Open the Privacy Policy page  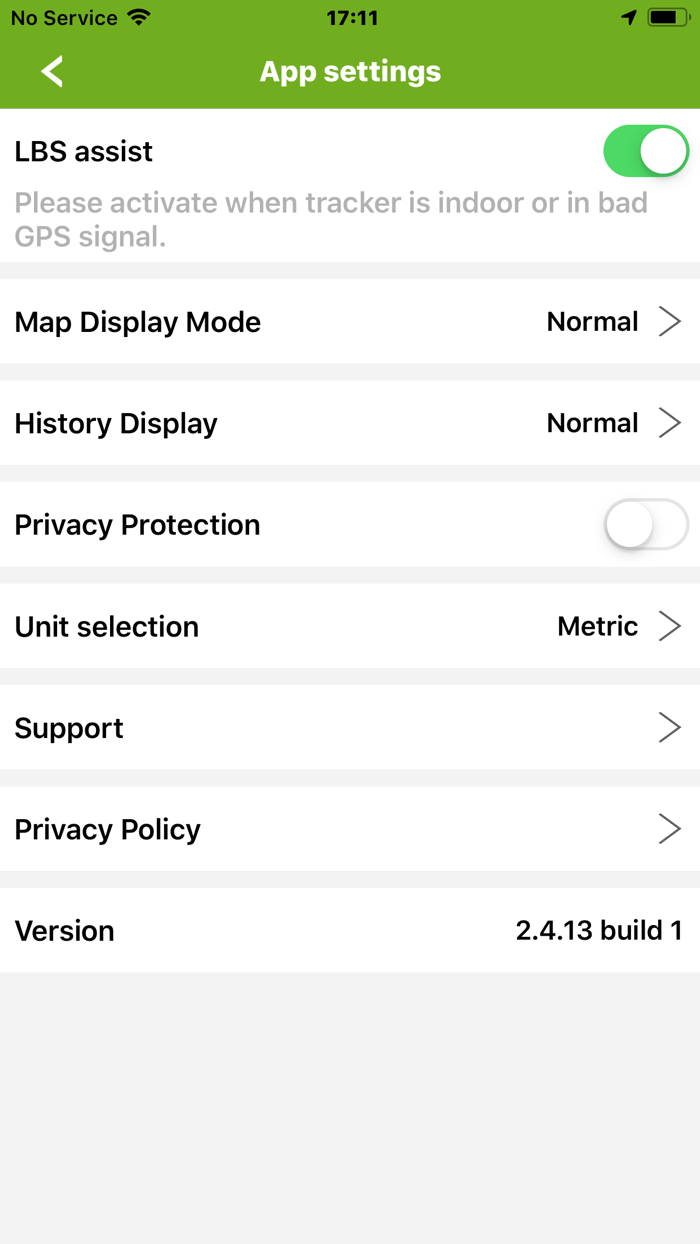coord(350,828)
